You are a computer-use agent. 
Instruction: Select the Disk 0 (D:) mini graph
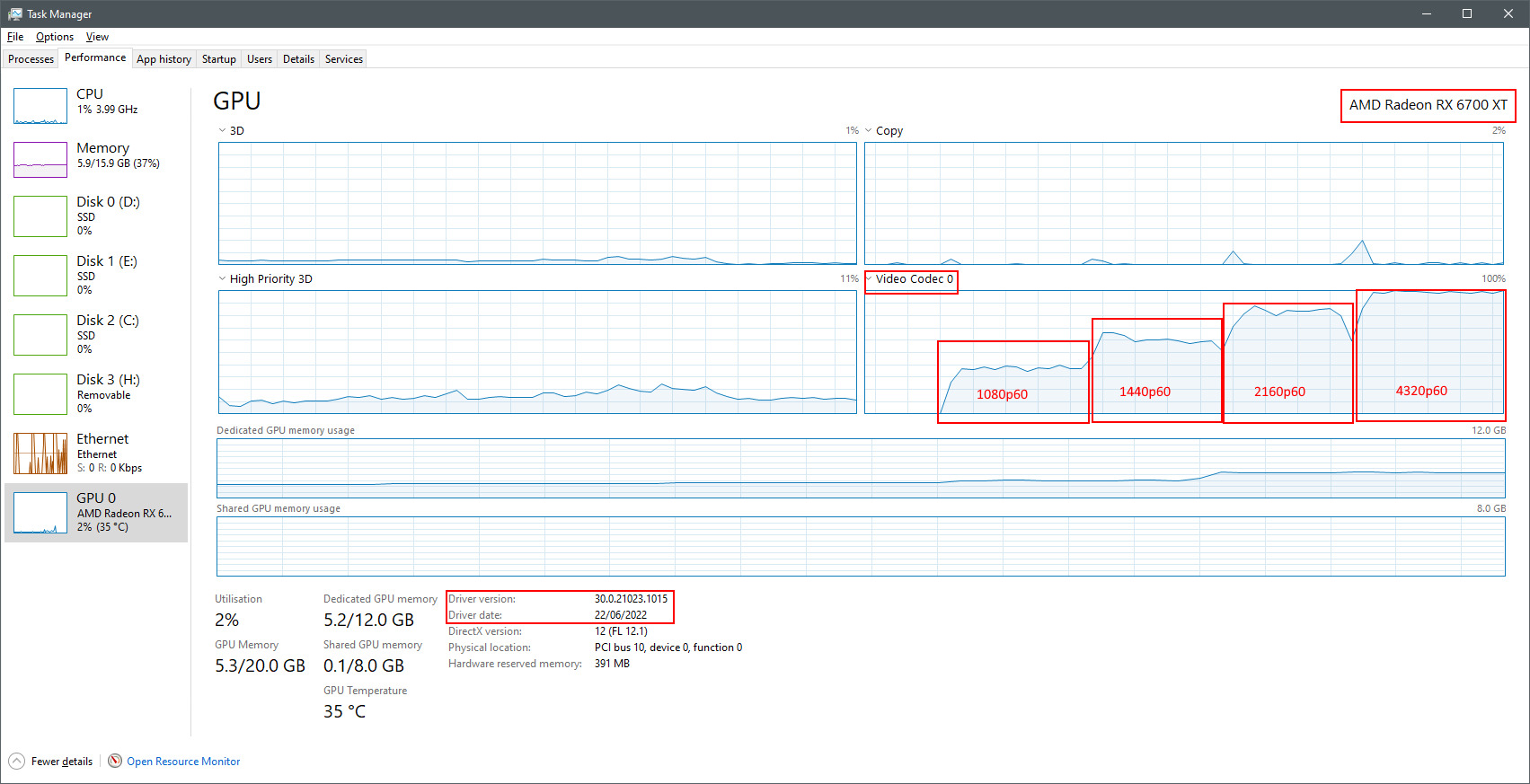(40, 216)
